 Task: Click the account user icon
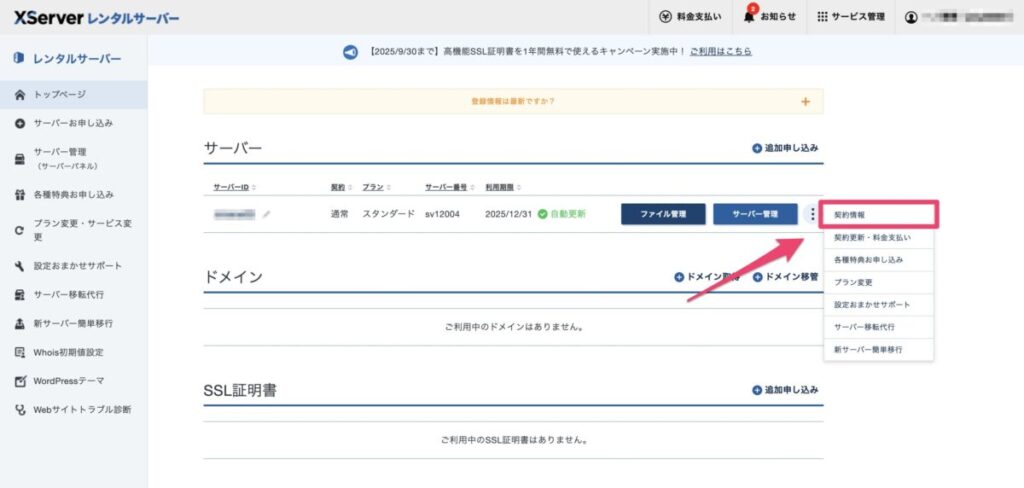point(911,18)
